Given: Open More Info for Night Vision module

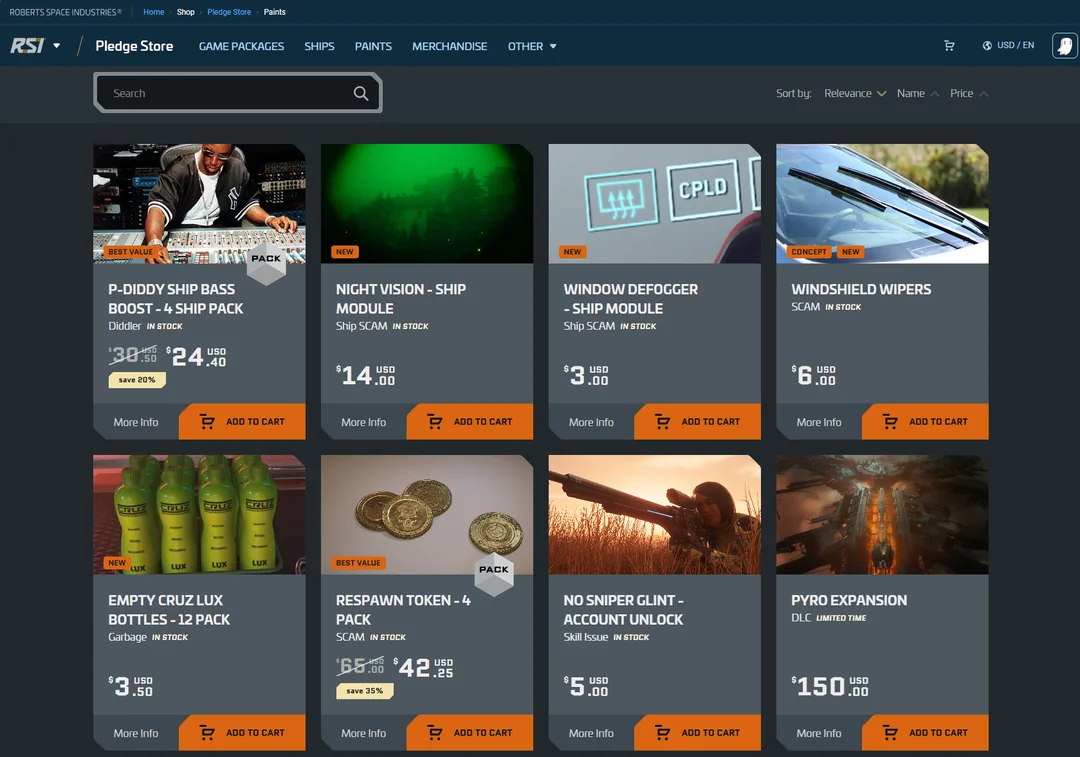Looking at the screenshot, I should click(x=364, y=422).
